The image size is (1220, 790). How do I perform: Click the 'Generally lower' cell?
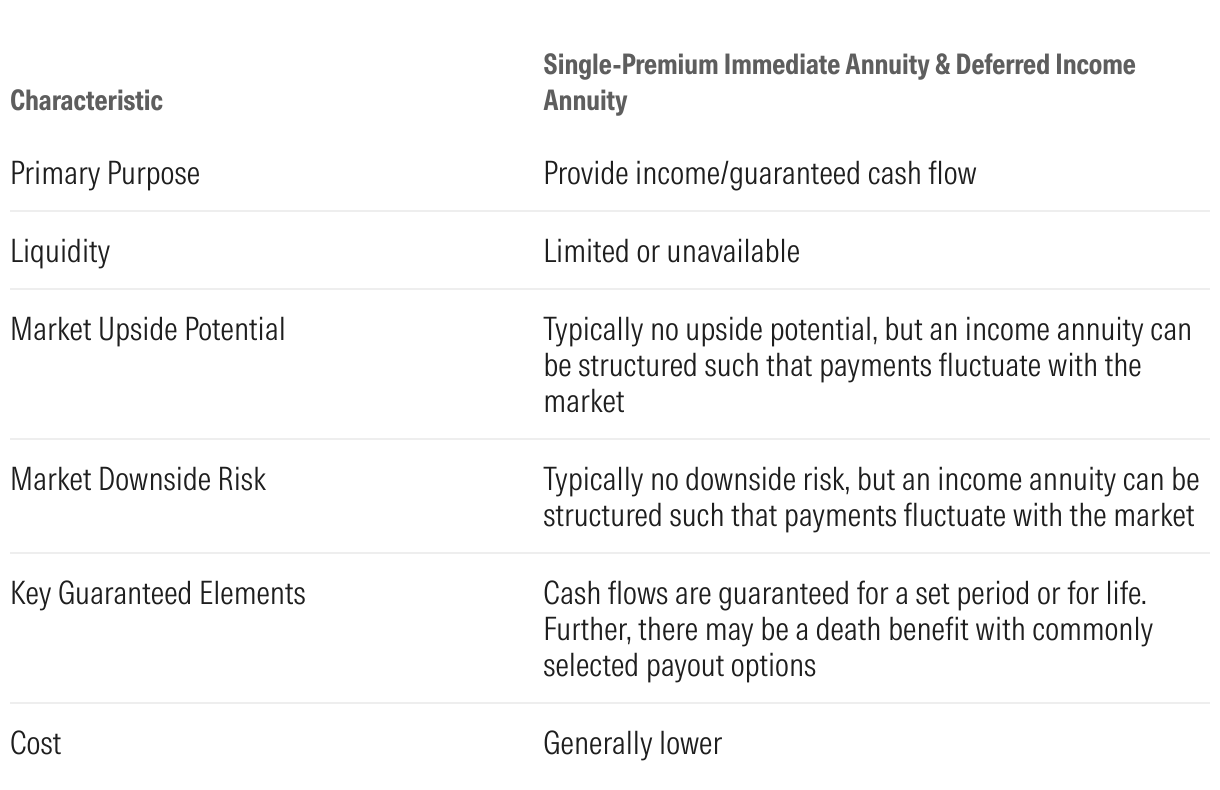pos(632,743)
